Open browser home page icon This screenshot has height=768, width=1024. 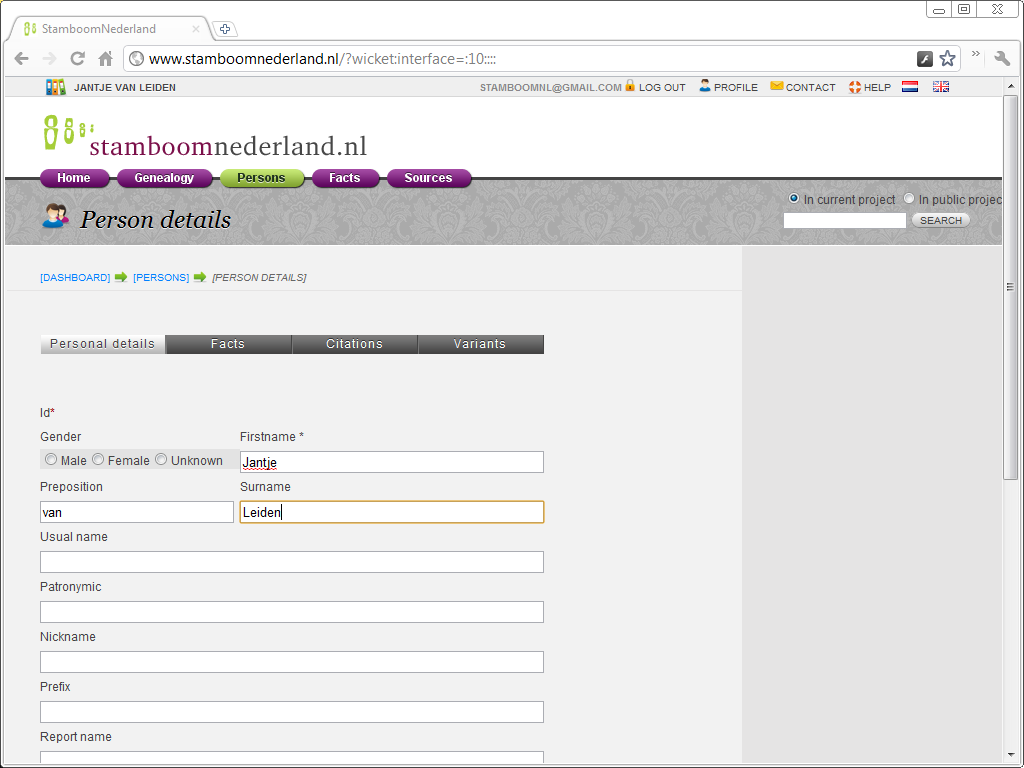(x=106, y=59)
